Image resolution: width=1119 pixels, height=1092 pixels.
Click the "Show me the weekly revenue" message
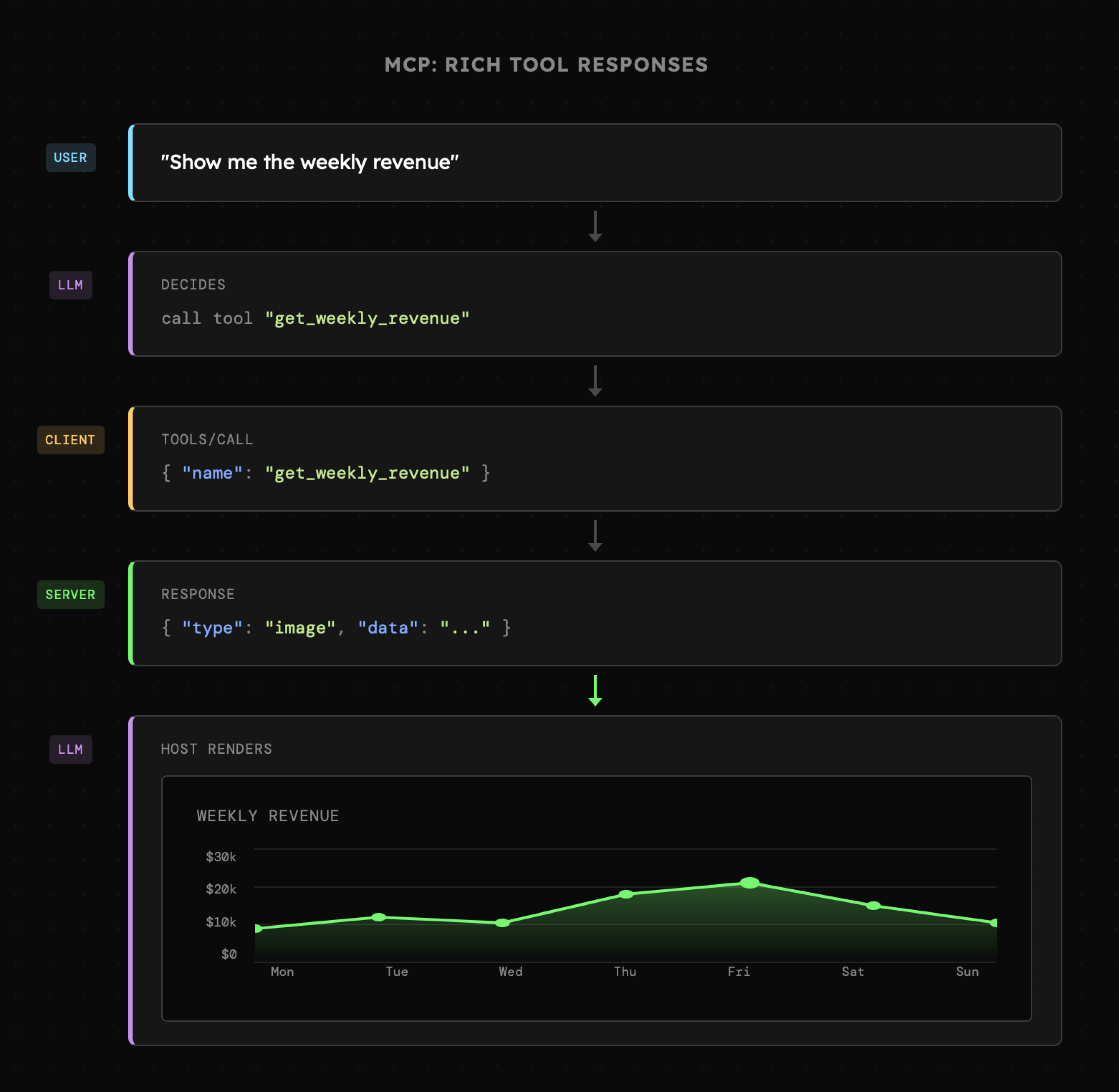coord(310,162)
